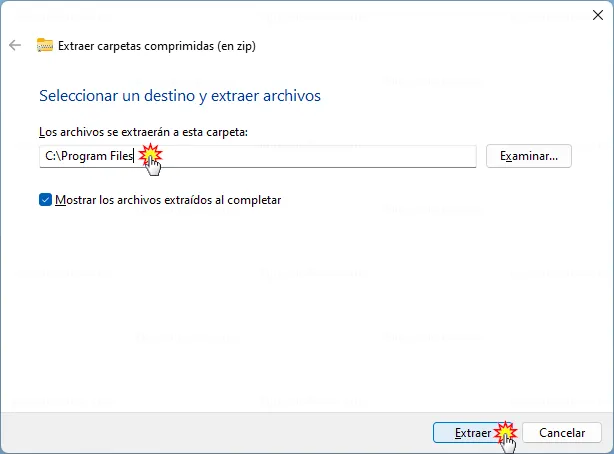
Task: Place the cursor in the 'C:\Program Files' text
Action: (89, 156)
